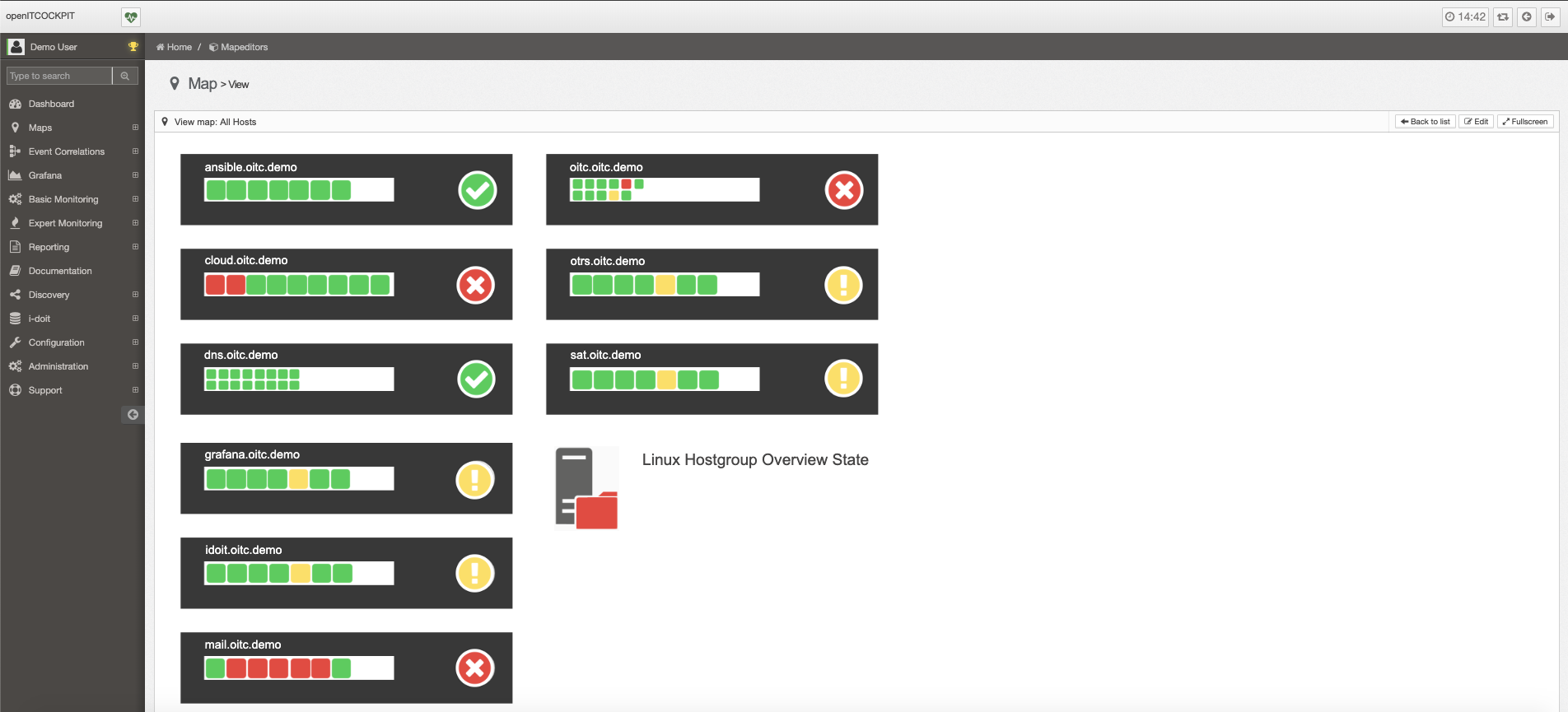Click the red critical icon for mail.oitc.demo
1568x712 pixels.
point(475,668)
